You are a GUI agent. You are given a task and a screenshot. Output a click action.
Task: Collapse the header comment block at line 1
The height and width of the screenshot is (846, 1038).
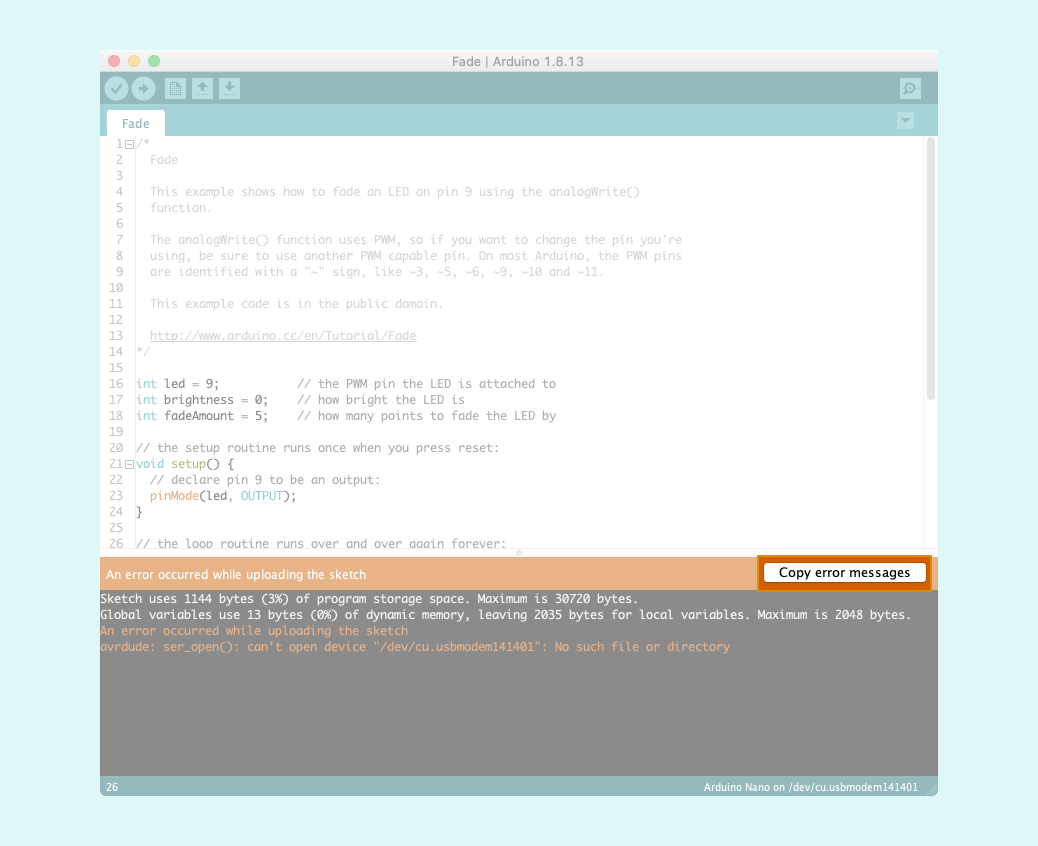pyautogui.click(x=129, y=144)
